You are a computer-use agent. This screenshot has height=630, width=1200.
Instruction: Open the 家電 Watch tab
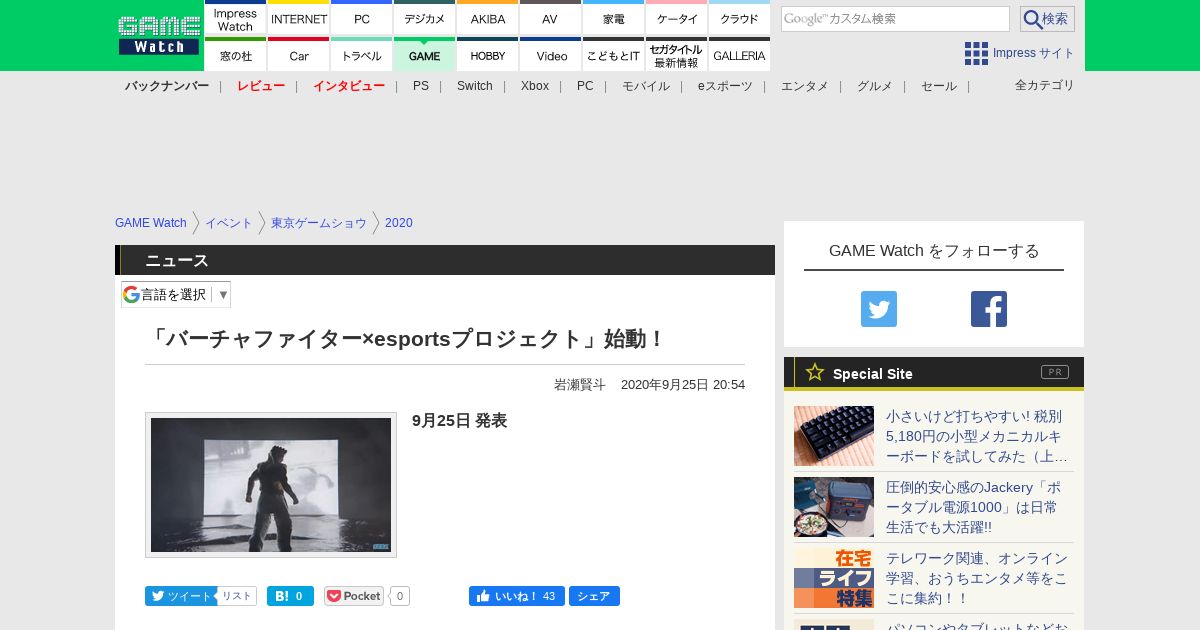(613, 18)
